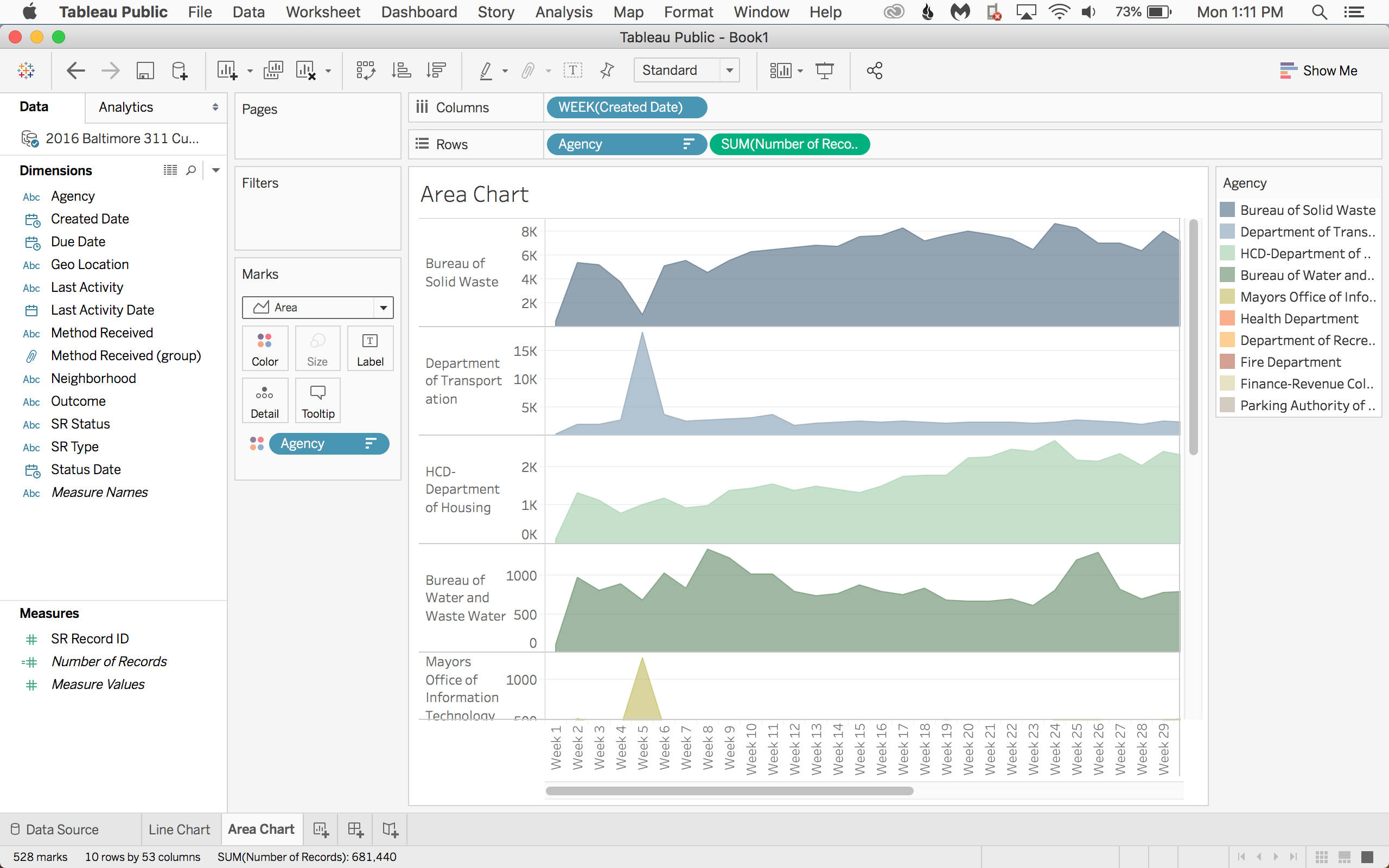Select the Agency pill on Marks card
The height and width of the screenshot is (868, 1389).
pos(329,444)
